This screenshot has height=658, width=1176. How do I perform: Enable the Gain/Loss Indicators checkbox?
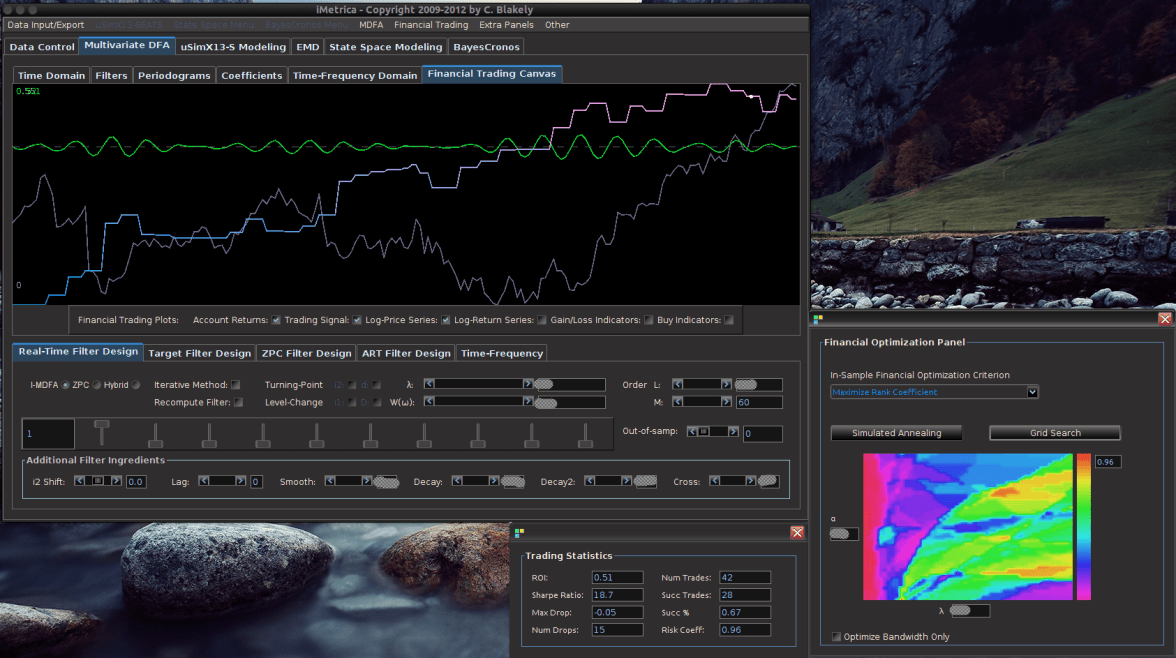click(648, 320)
